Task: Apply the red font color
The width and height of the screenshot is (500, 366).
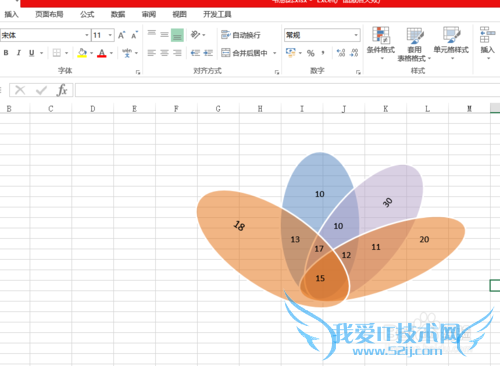Action: tap(102, 53)
